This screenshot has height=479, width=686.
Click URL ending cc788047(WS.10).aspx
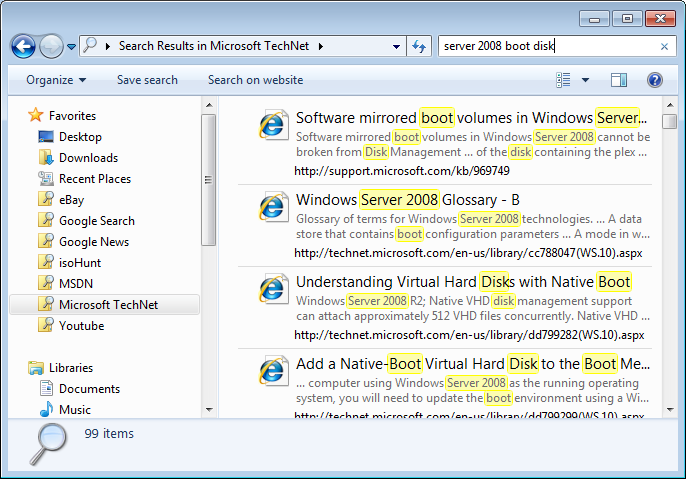[x=468, y=253]
